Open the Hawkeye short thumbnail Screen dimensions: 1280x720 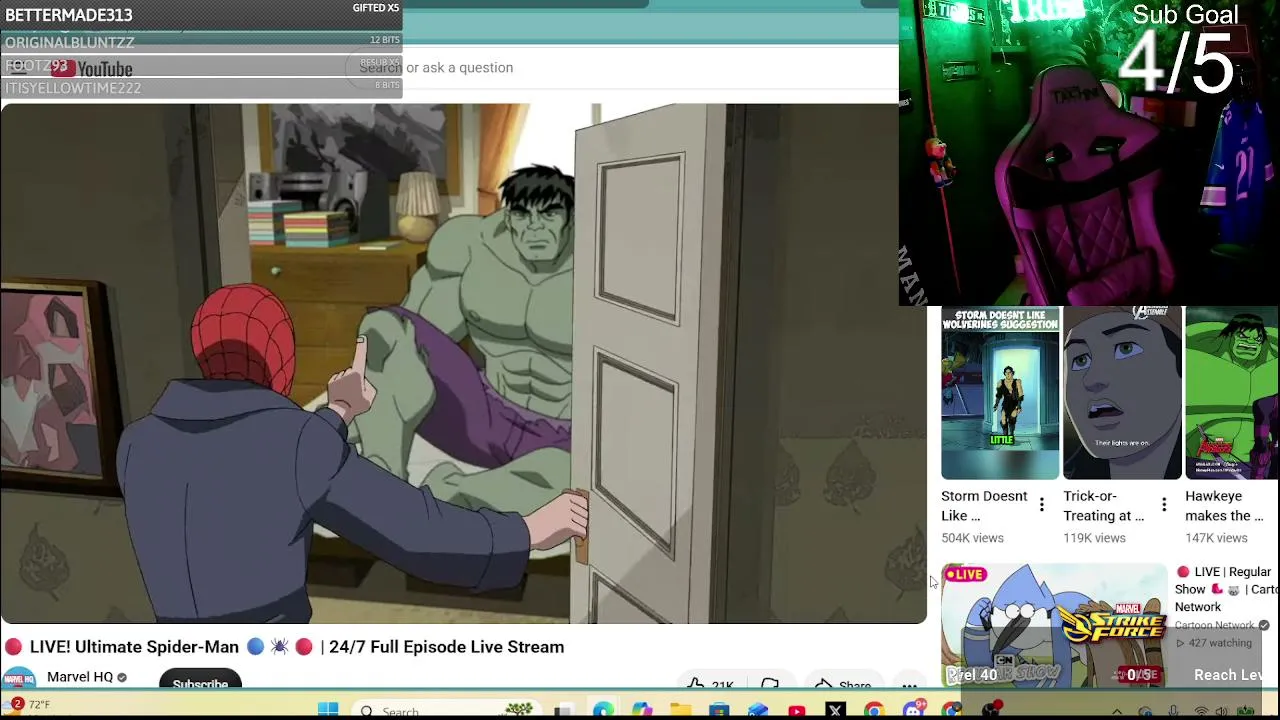tap(1232, 393)
